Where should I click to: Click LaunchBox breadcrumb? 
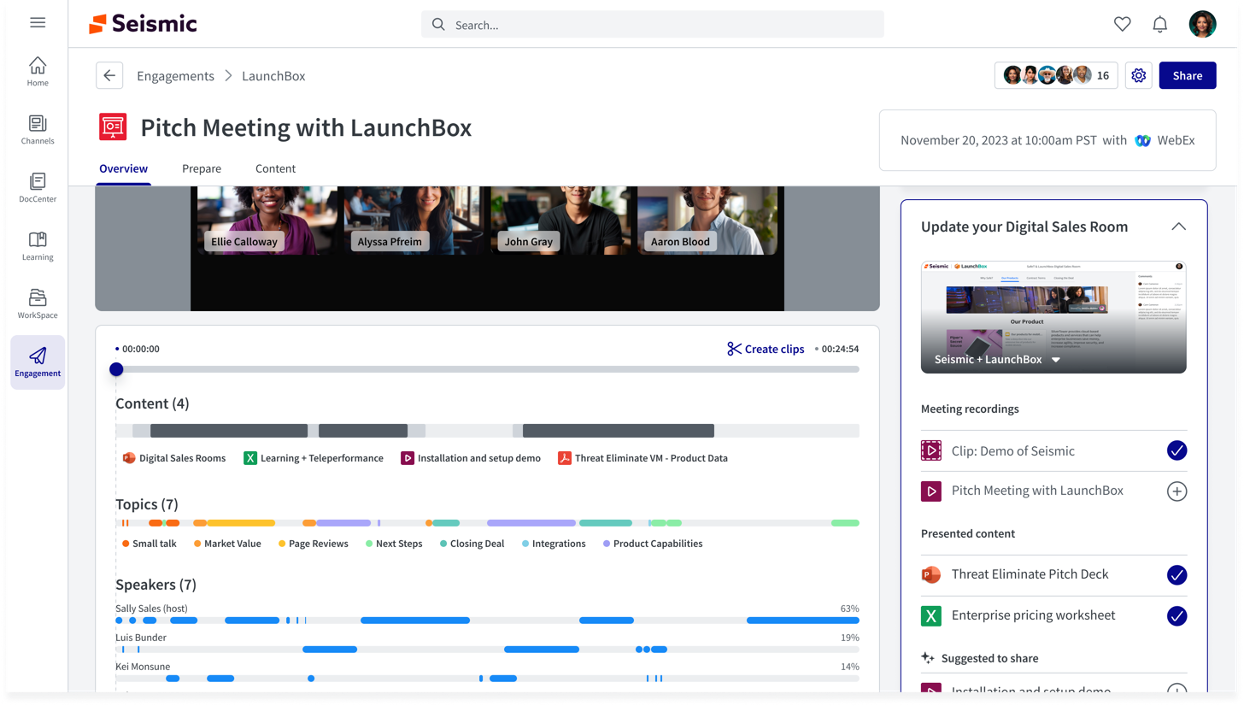click(x=273, y=76)
